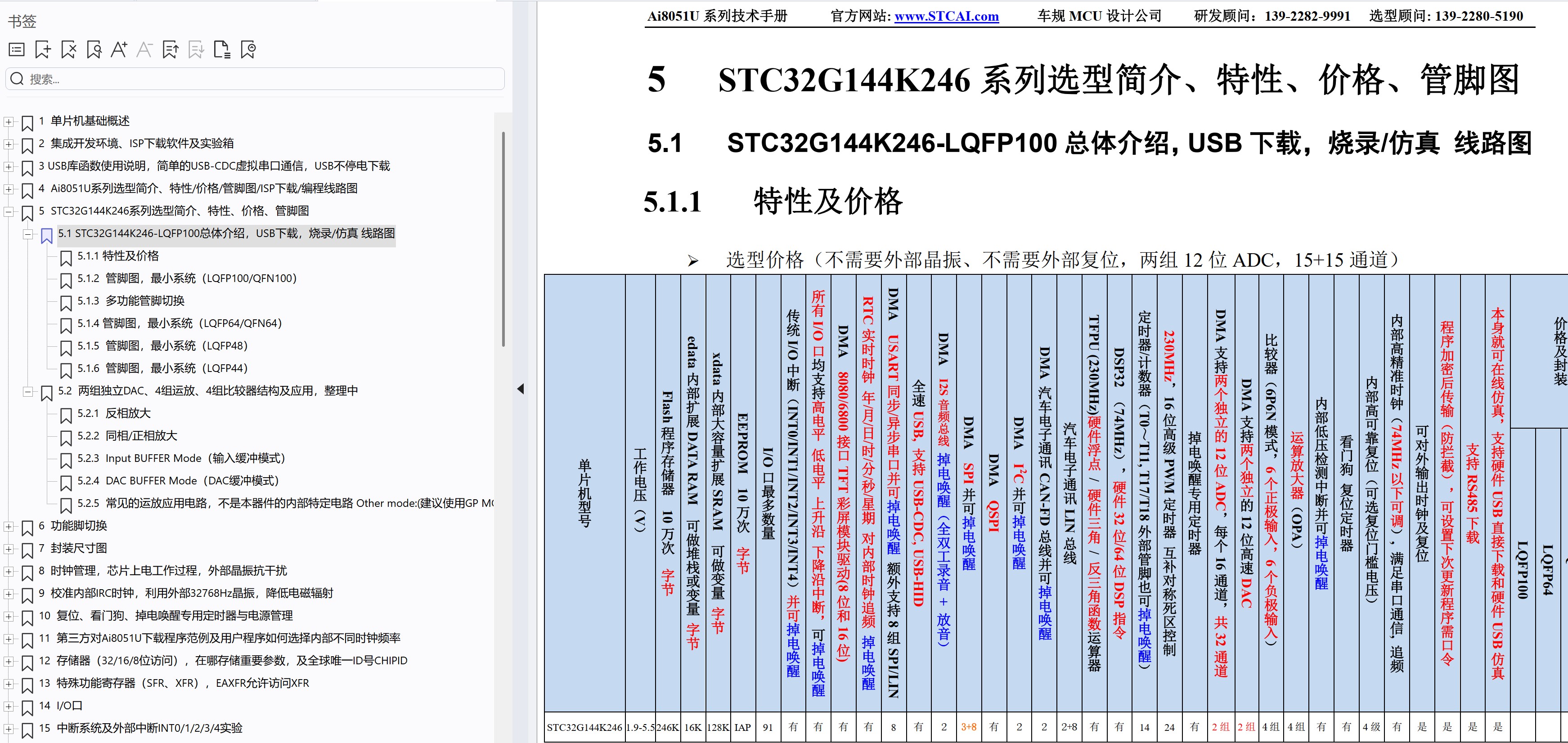Image resolution: width=1568 pixels, height=743 pixels.
Task: Increase bookmark font size with A+ icon
Action: (119, 49)
